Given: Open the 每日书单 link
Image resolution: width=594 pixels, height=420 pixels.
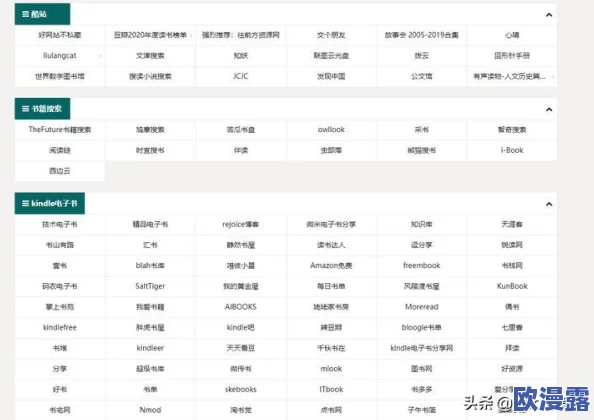Looking at the screenshot, I should [331, 286].
